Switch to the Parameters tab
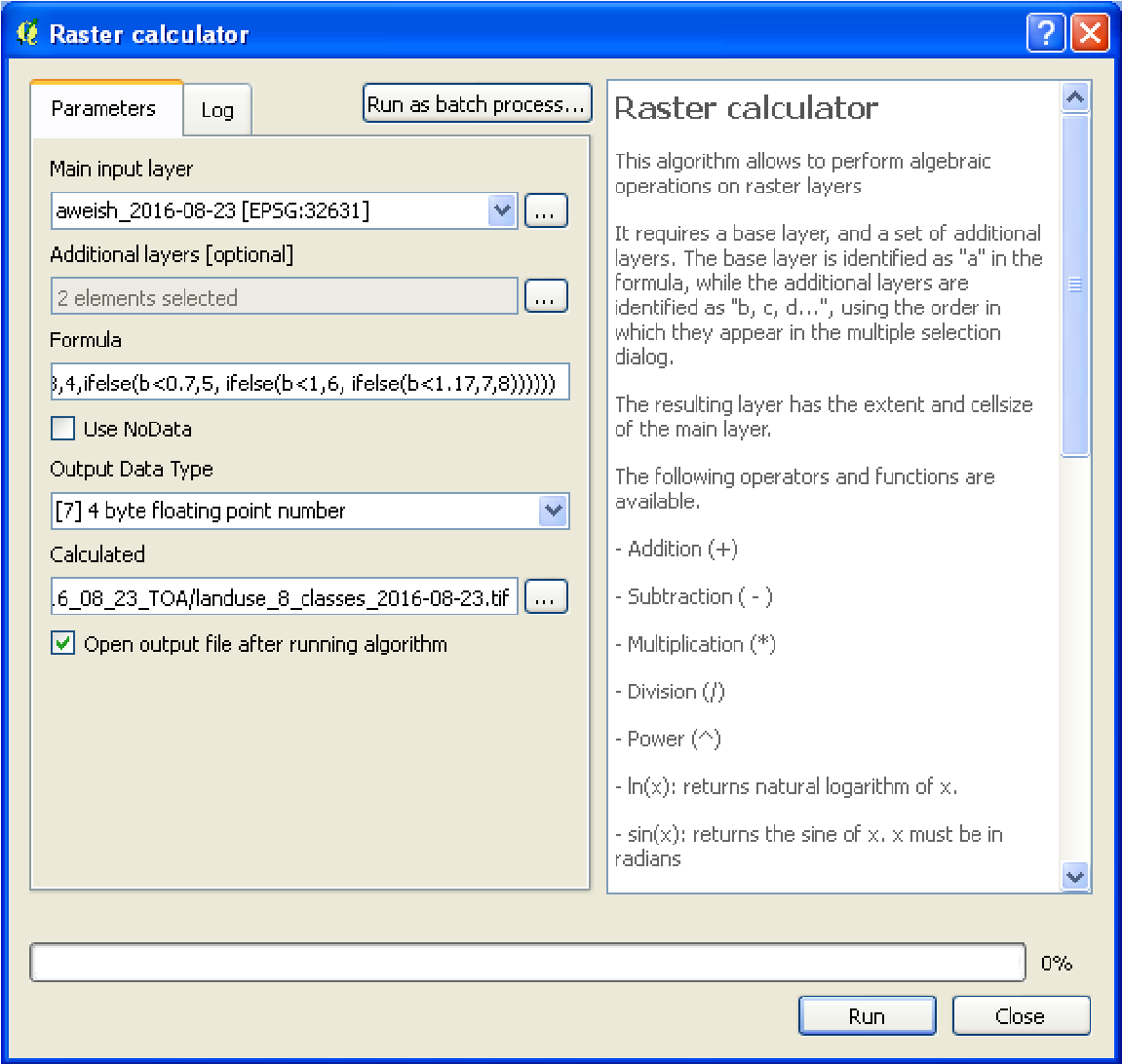The height and width of the screenshot is (1064, 1122). click(106, 109)
